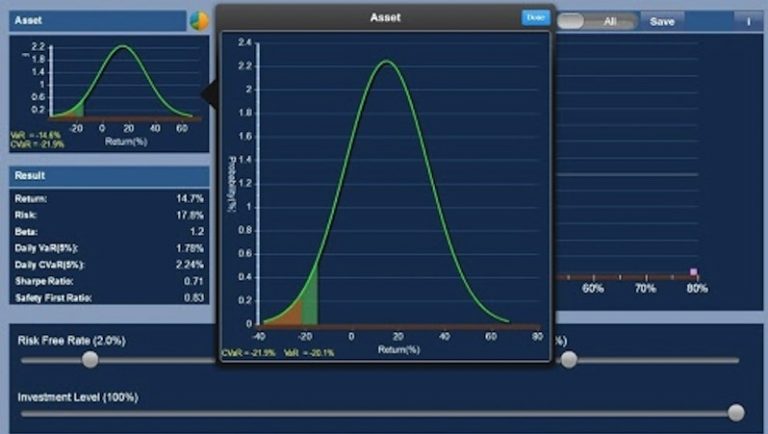The image size is (768, 434).
Task: Click the Asset title in popup header
Action: 384,17
